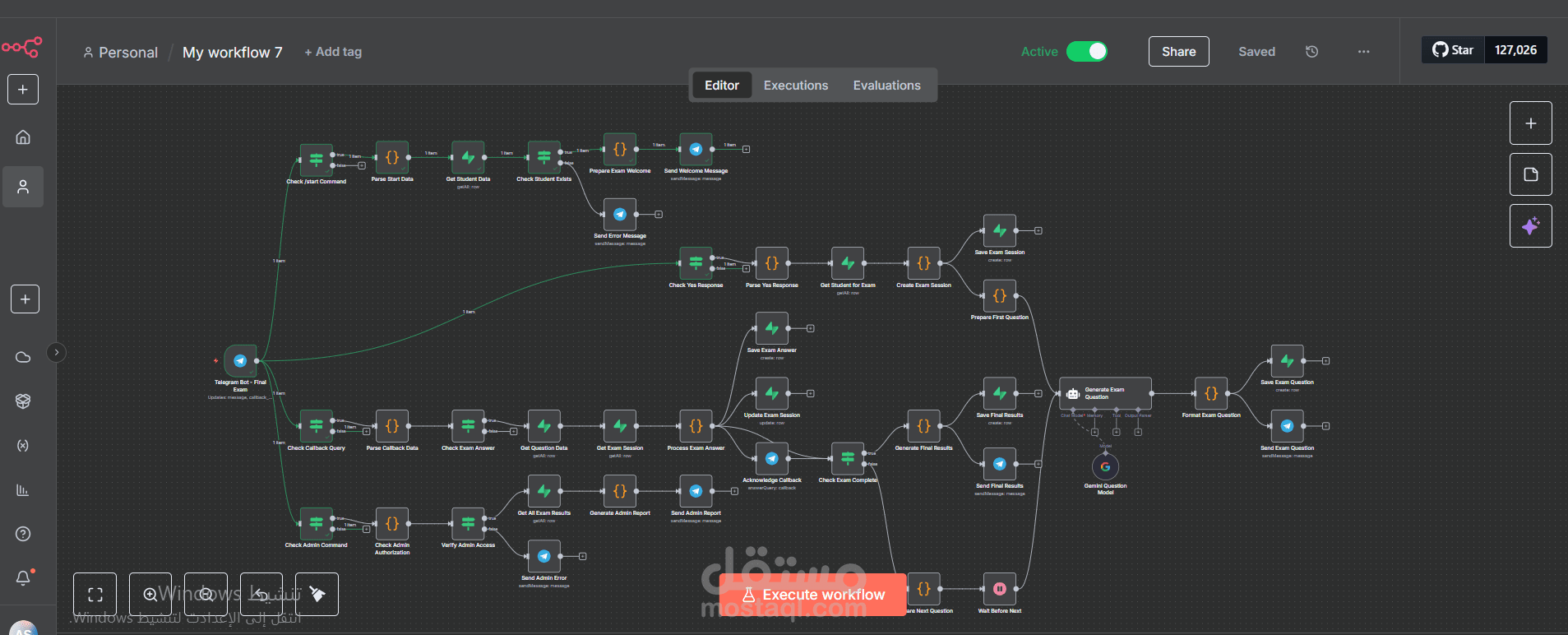Click the Share button
The height and width of the screenshot is (635, 1568).
point(1178,51)
